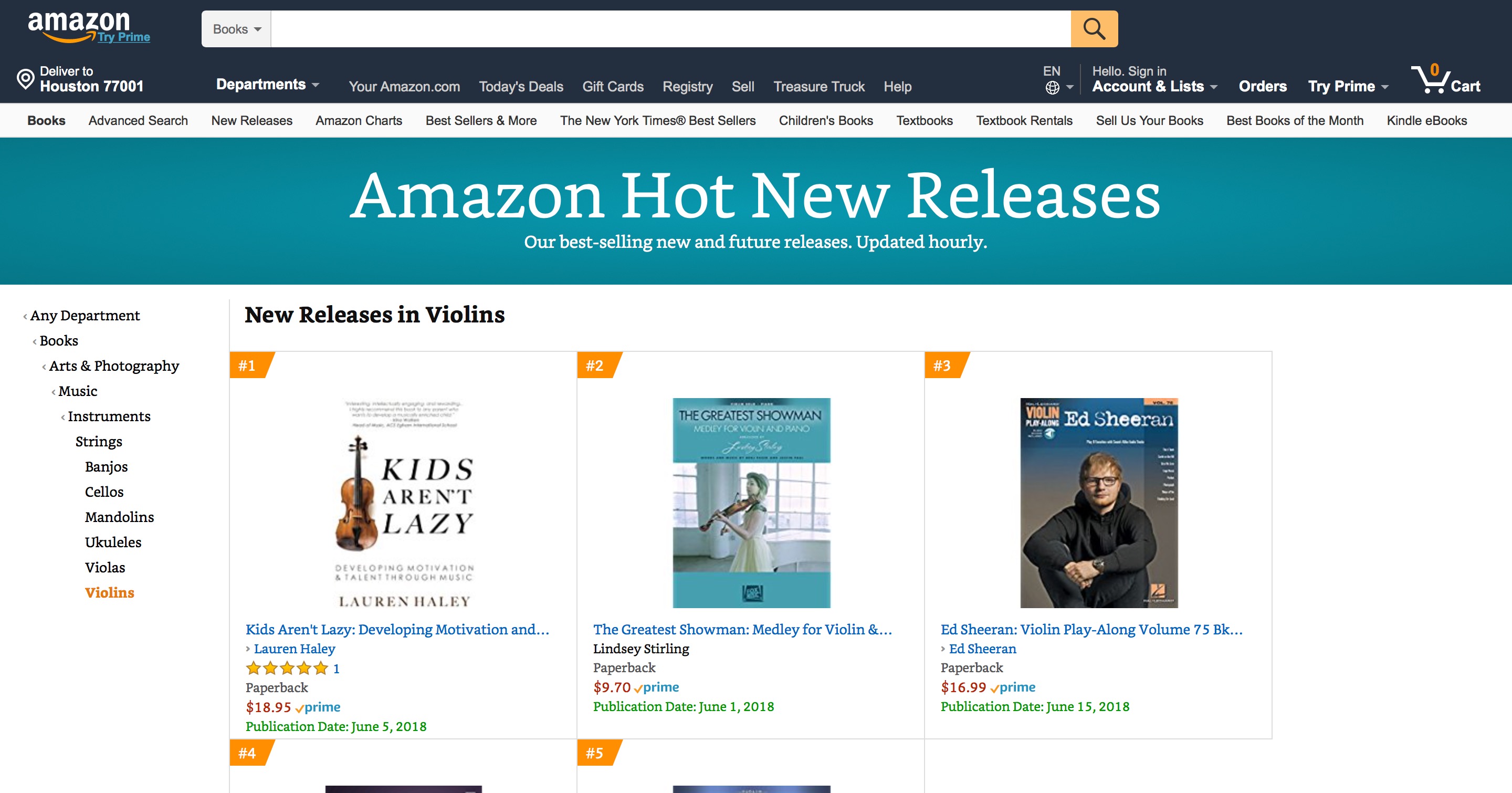Open the Lauren Haley author link

click(x=294, y=649)
